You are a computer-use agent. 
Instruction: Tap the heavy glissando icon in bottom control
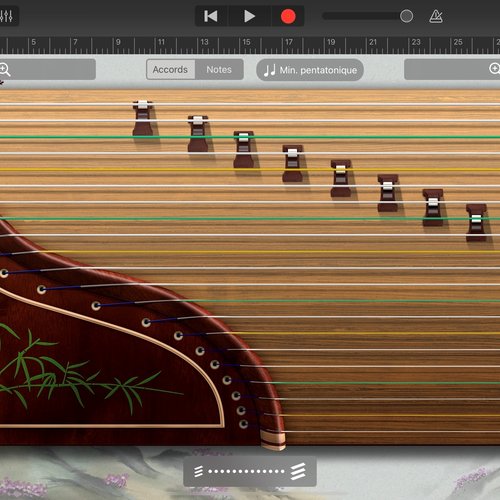tap(298, 471)
